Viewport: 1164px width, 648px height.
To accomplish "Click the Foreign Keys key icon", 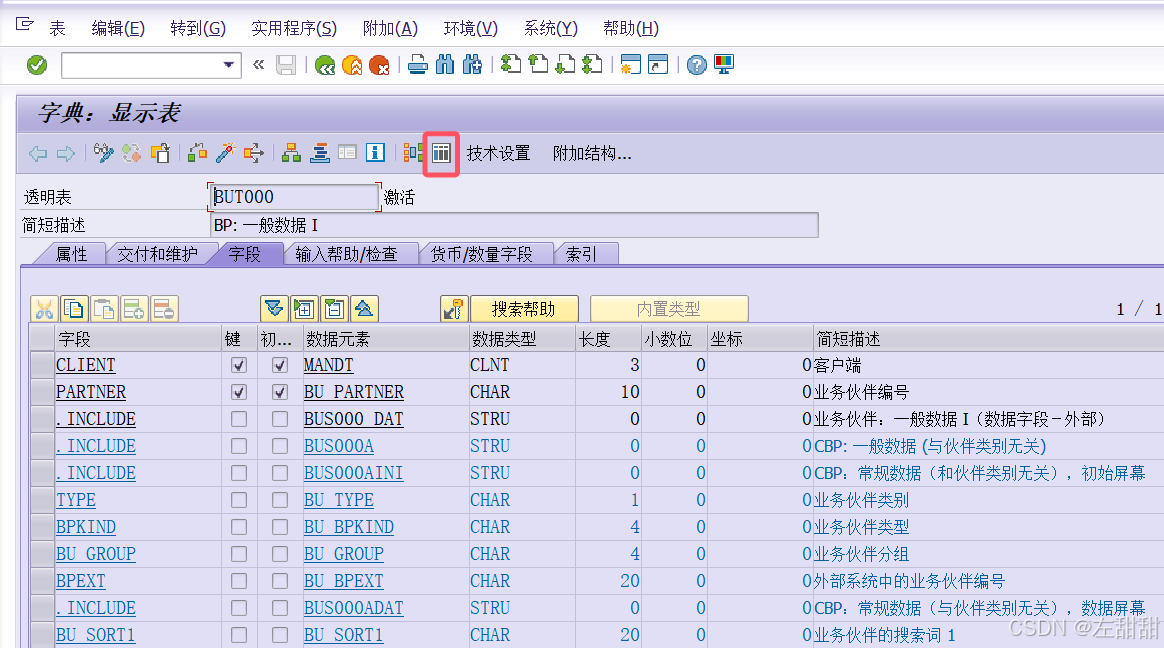I will click(x=454, y=309).
